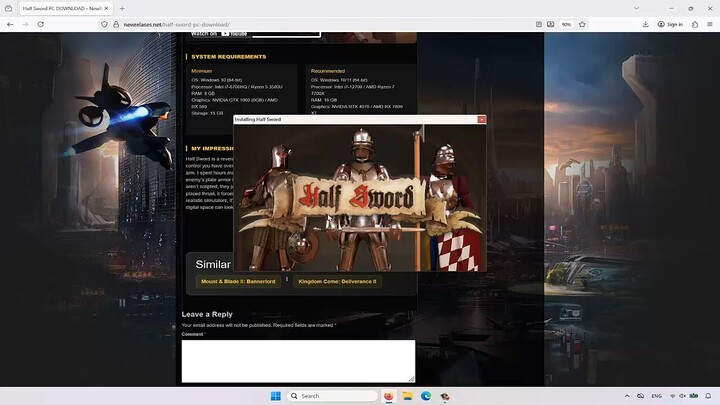Click the shield tracking protection icon
The image size is (720, 405).
click(x=104, y=24)
